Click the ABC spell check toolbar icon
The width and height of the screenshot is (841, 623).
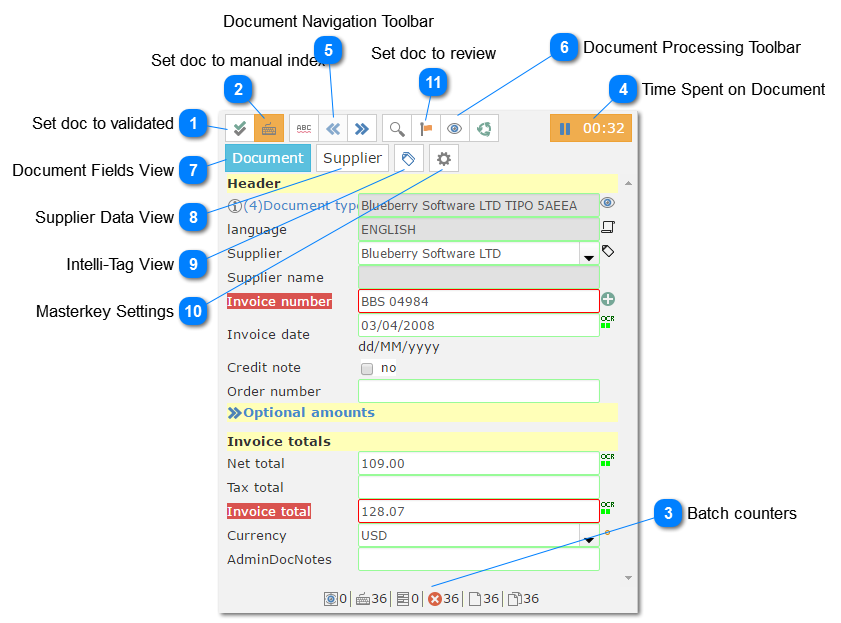pyautogui.click(x=304, y=128)
